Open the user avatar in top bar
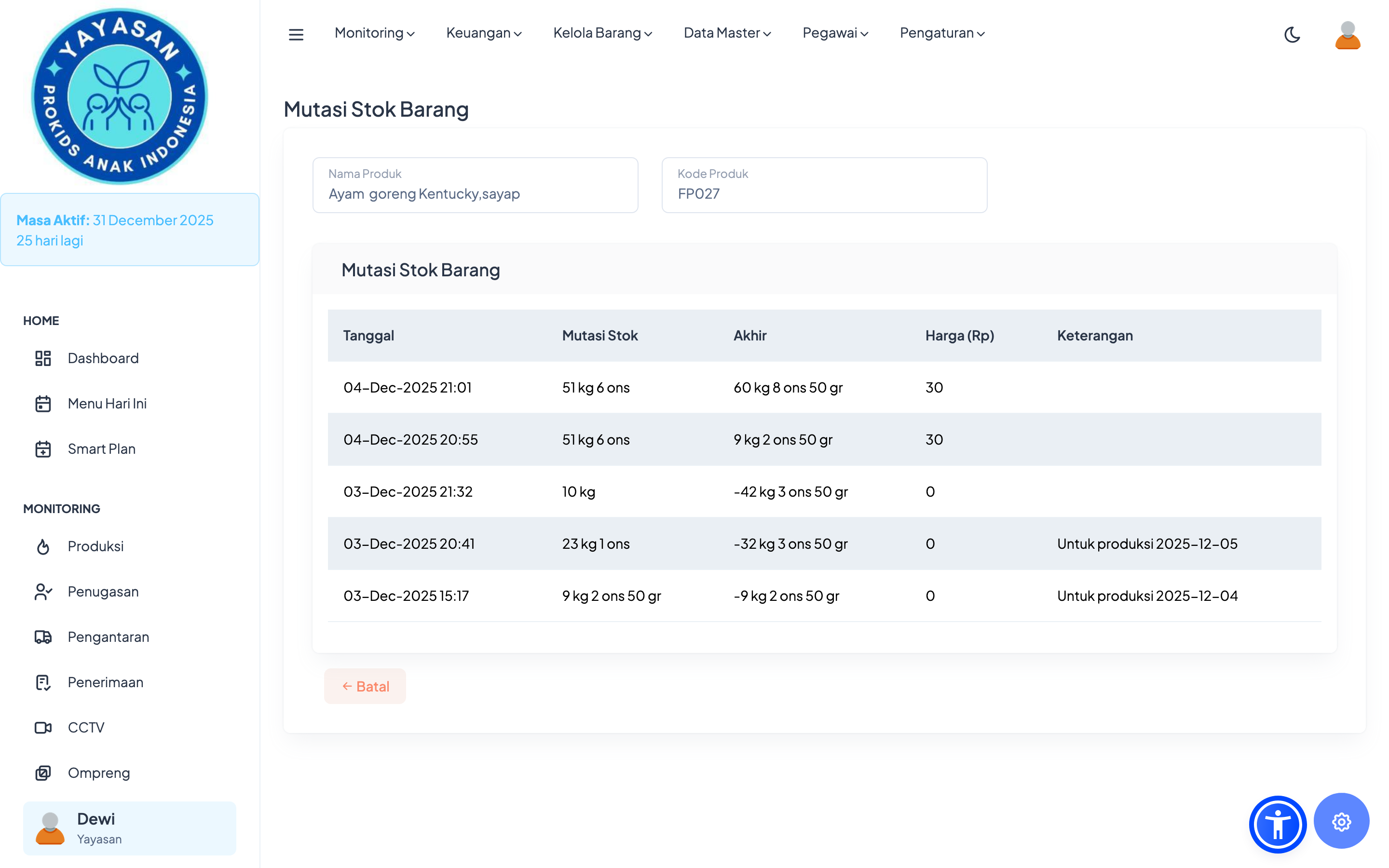 [x=1347, y=34]
